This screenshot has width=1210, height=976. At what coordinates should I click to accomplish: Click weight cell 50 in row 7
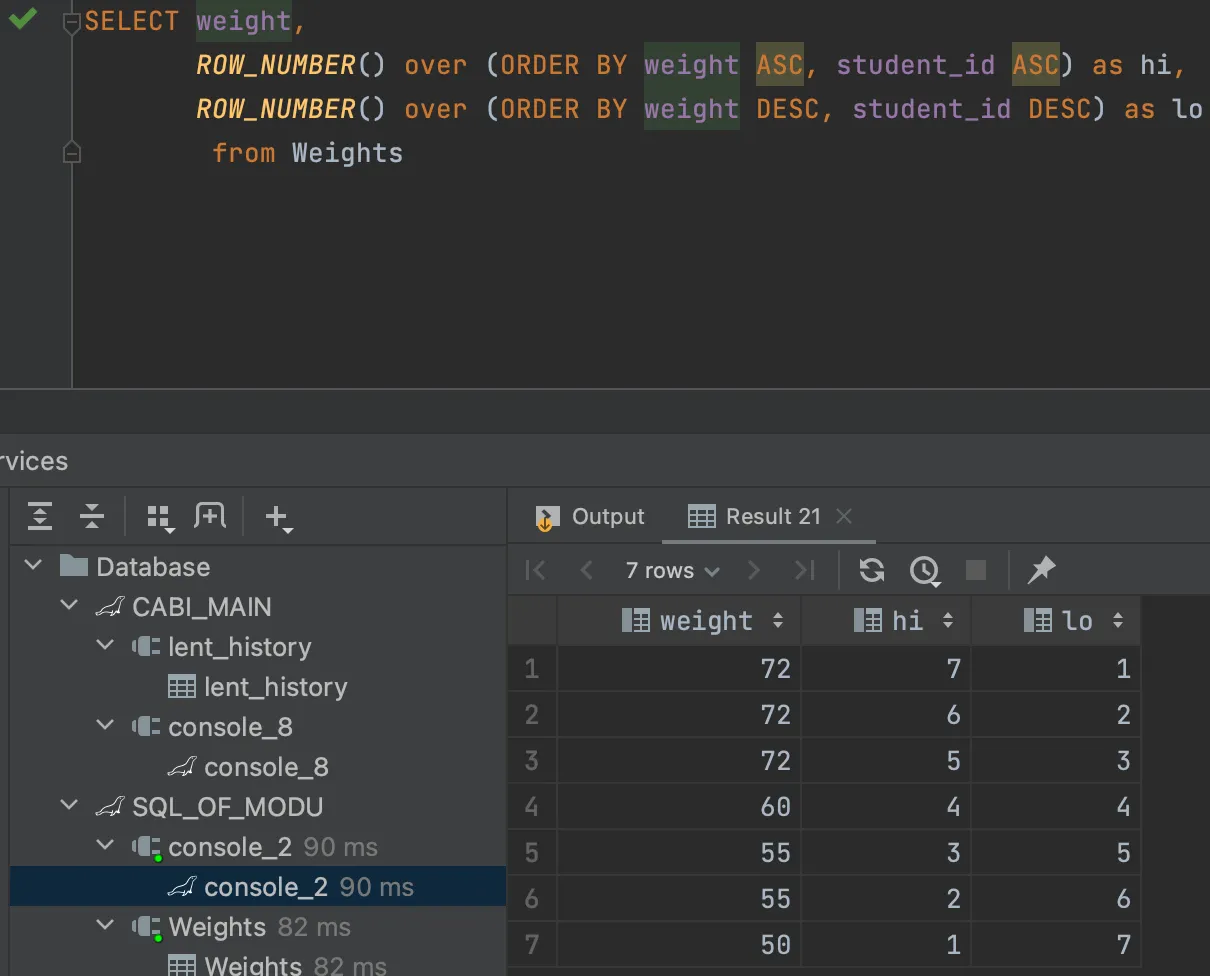[678, 944]
